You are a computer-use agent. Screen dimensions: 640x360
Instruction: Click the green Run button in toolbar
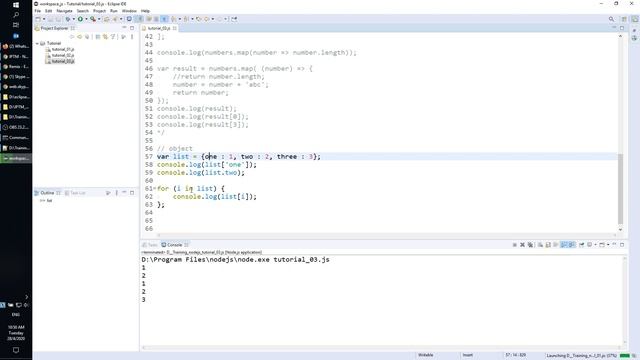pos(80,19)
